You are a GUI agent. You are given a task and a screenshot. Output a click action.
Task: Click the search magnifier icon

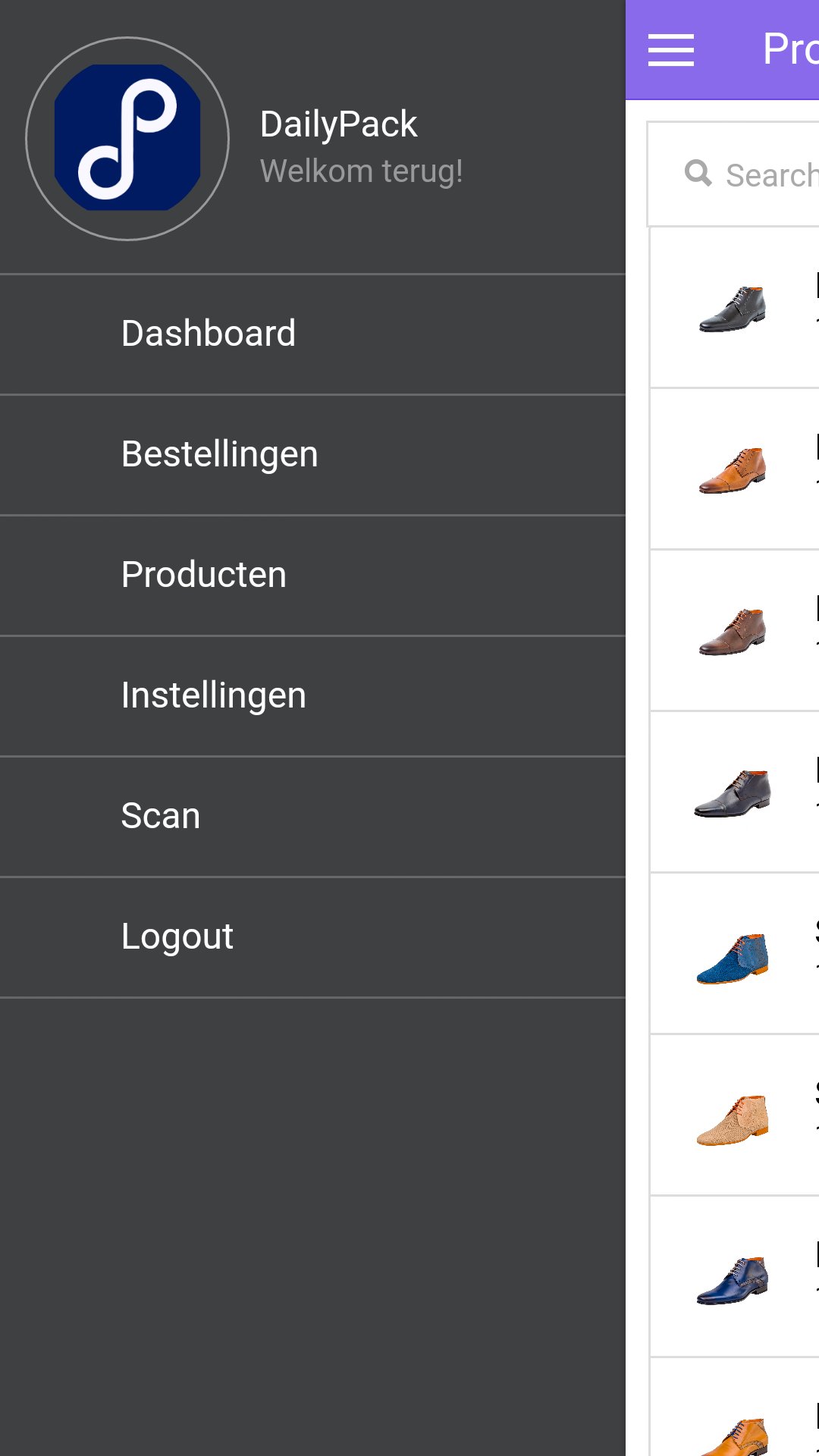(x=698, y=174)
